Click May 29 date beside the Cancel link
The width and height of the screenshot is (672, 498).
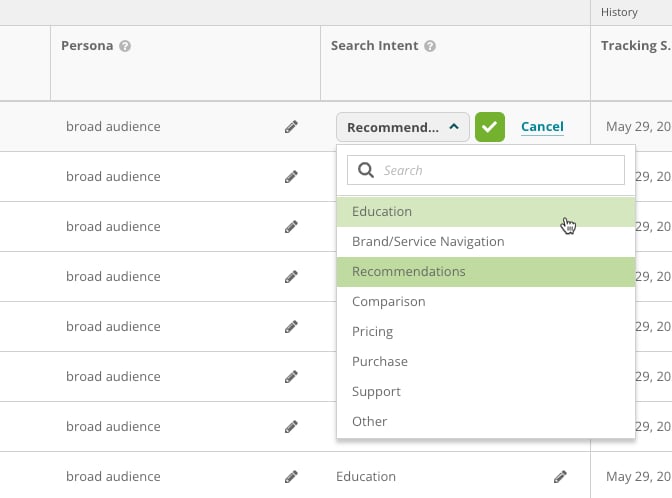pos(639,127)
